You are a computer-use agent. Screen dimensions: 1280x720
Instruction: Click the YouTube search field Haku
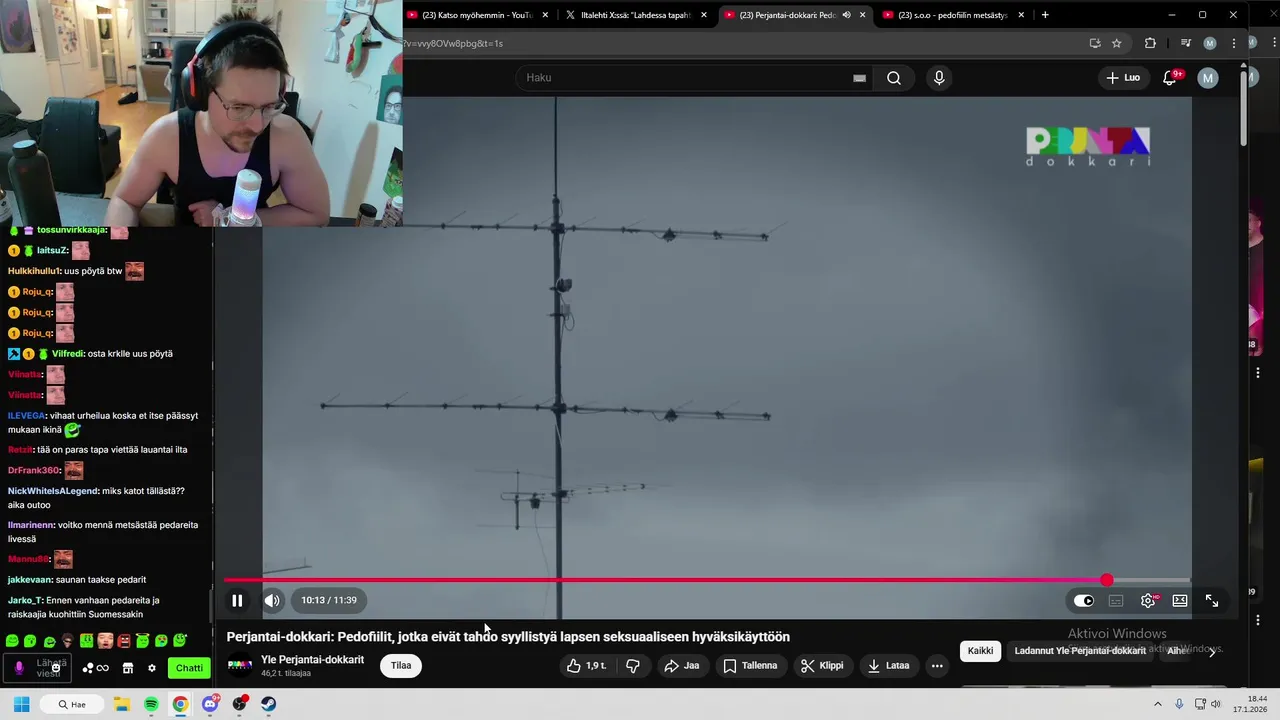click(685, 78)
